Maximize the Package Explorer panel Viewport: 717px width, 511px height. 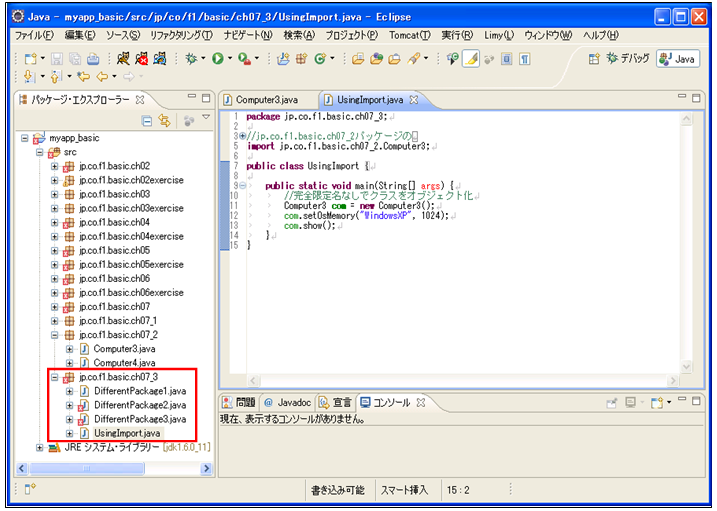tap(206, 99)
